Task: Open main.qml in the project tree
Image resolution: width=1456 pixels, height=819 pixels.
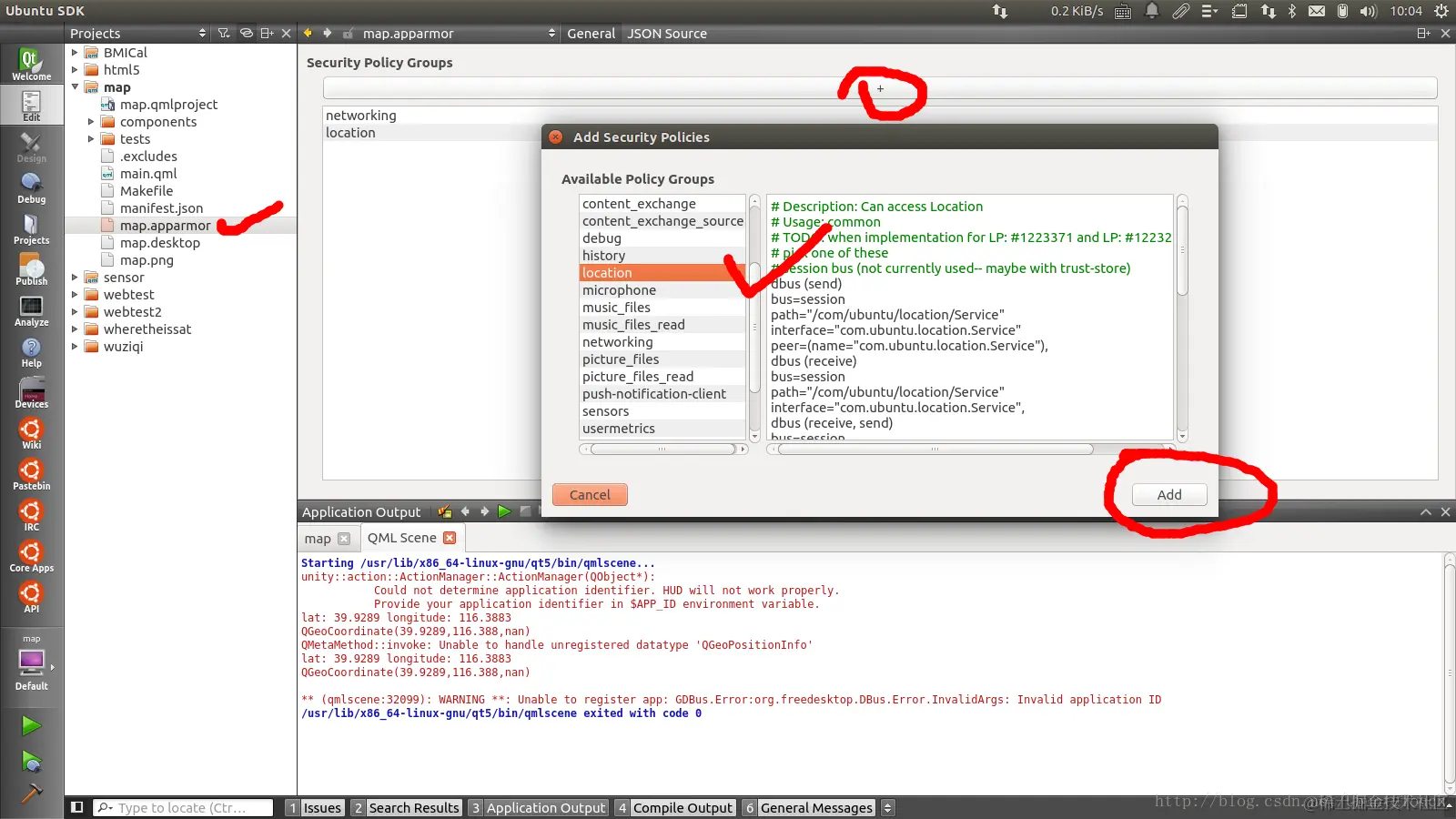Action: coord(148,174)
